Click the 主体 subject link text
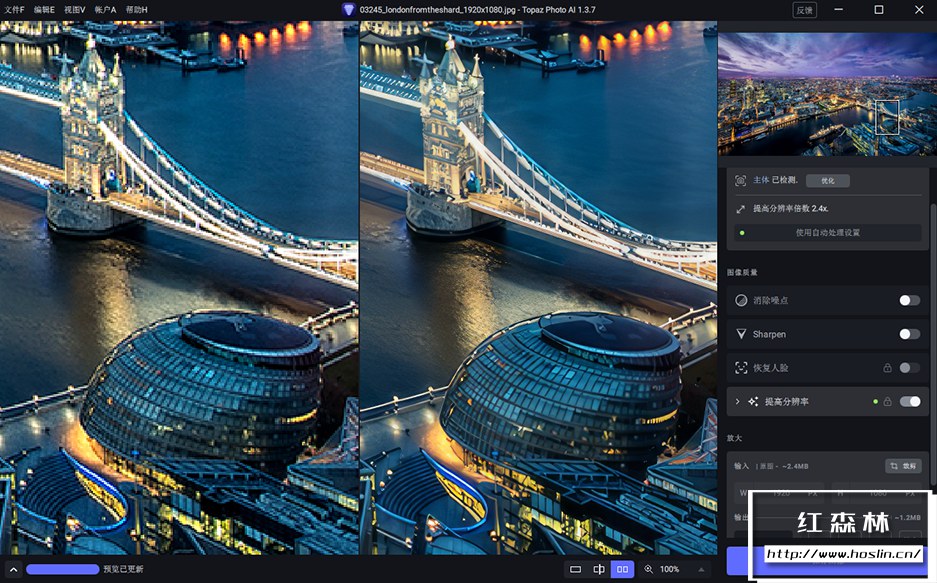937x583 pixels. click(761, 180)
